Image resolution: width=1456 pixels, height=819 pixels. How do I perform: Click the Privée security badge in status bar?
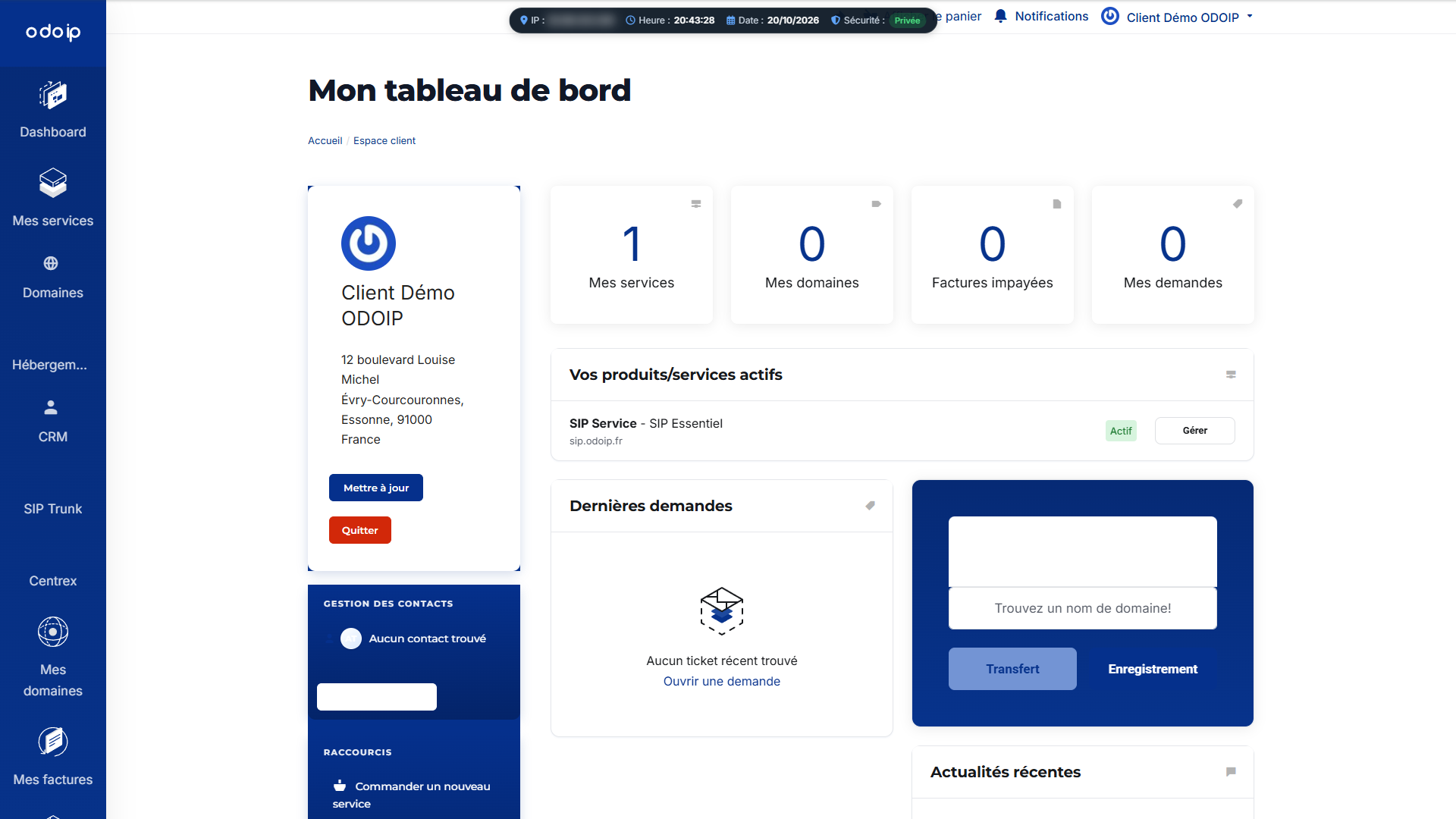coord(907,20)
